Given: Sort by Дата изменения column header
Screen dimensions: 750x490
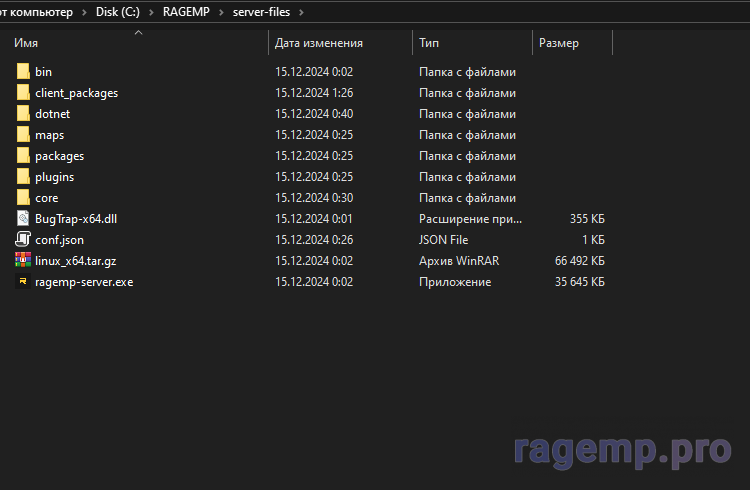Looking at the screenshot, I should [319, 43].
